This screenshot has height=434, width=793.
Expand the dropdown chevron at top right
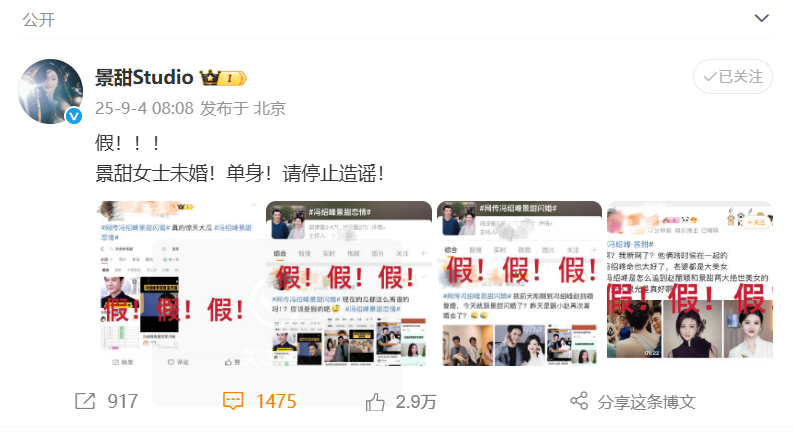(762, 18)
